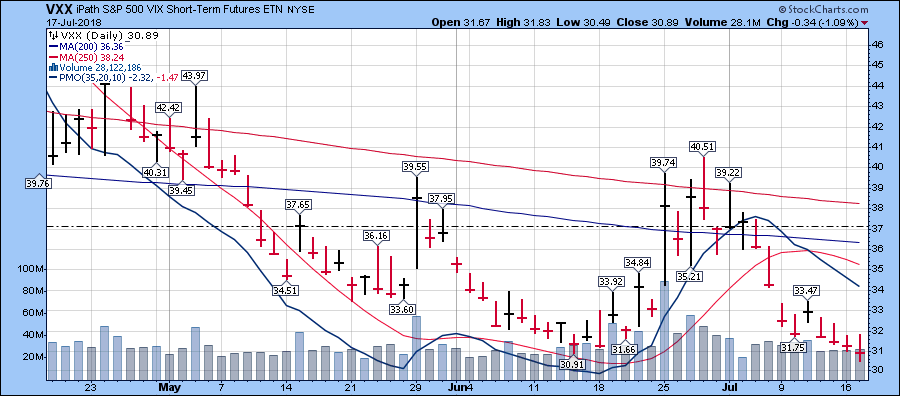Click the 30.91 low price label
The image size is (900, 396).
(x=573, y=363)
